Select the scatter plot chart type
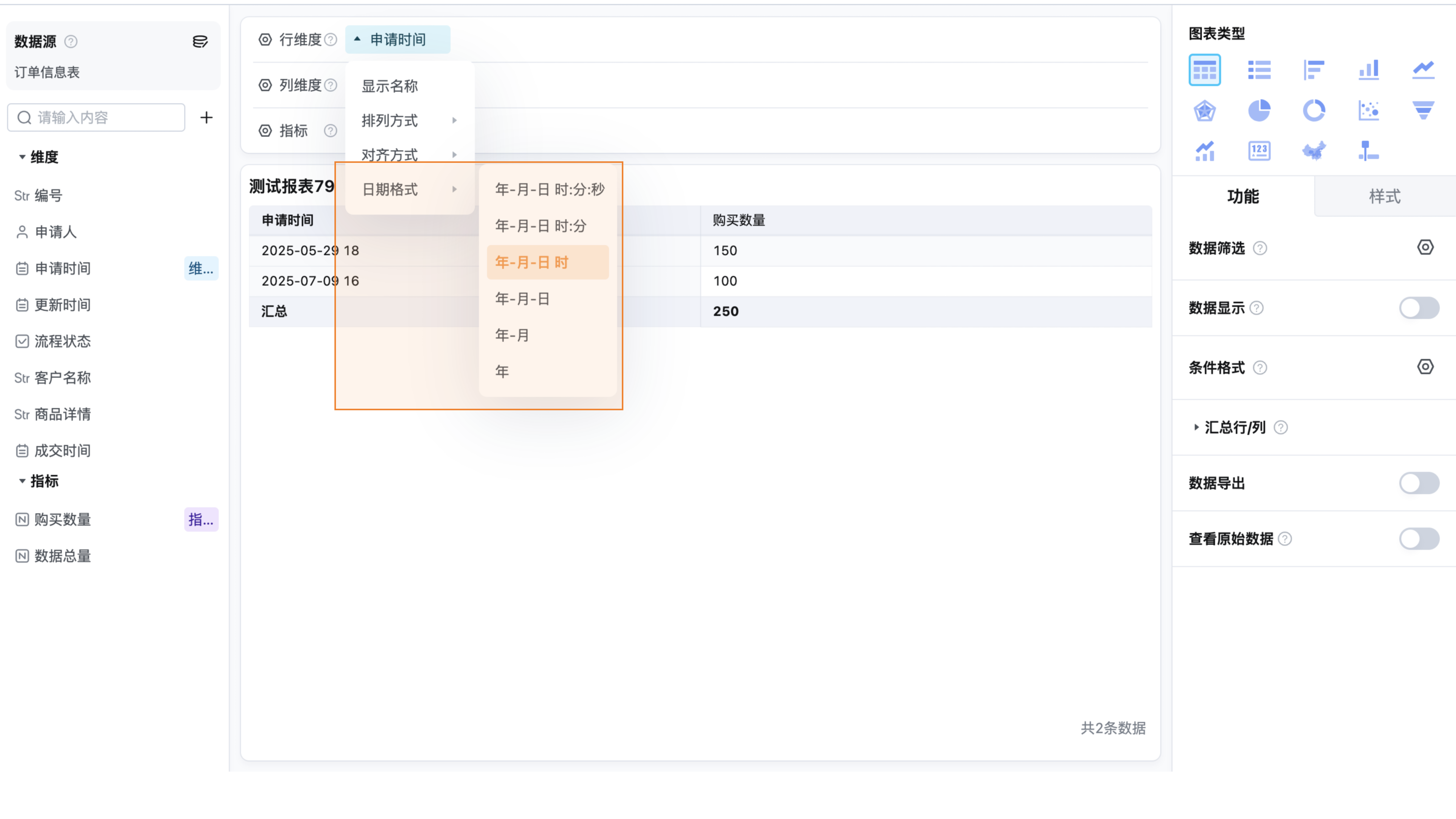Screen dimensions: 1456x819 [x=1368, y=111]
